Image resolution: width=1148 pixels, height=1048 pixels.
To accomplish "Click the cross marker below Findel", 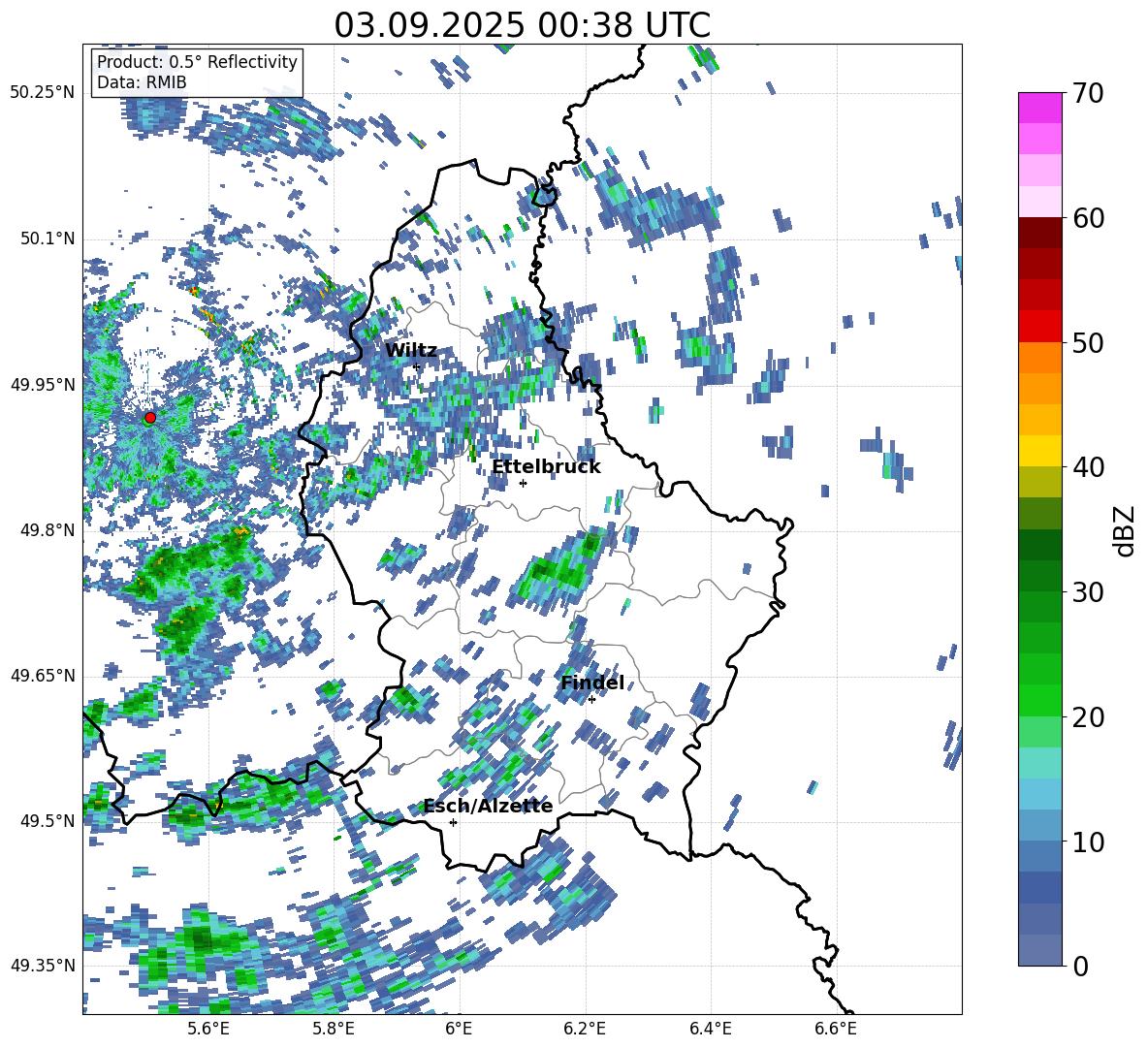I will 591,700.
